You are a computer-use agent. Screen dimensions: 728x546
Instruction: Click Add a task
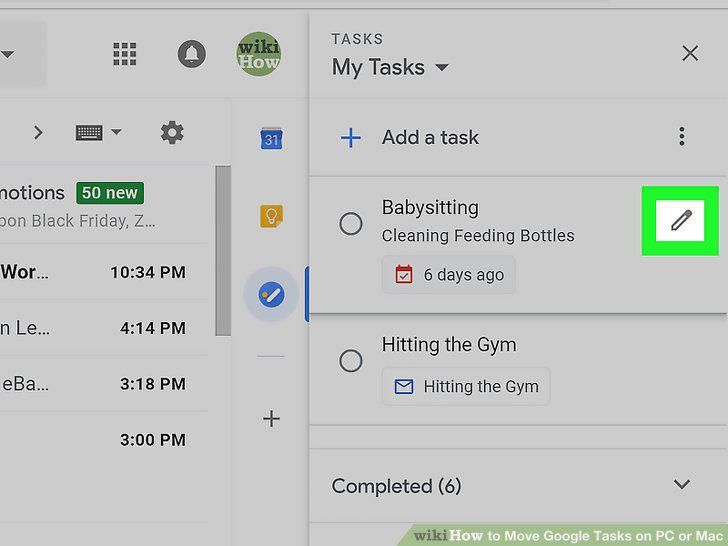[x=430, y=137]
